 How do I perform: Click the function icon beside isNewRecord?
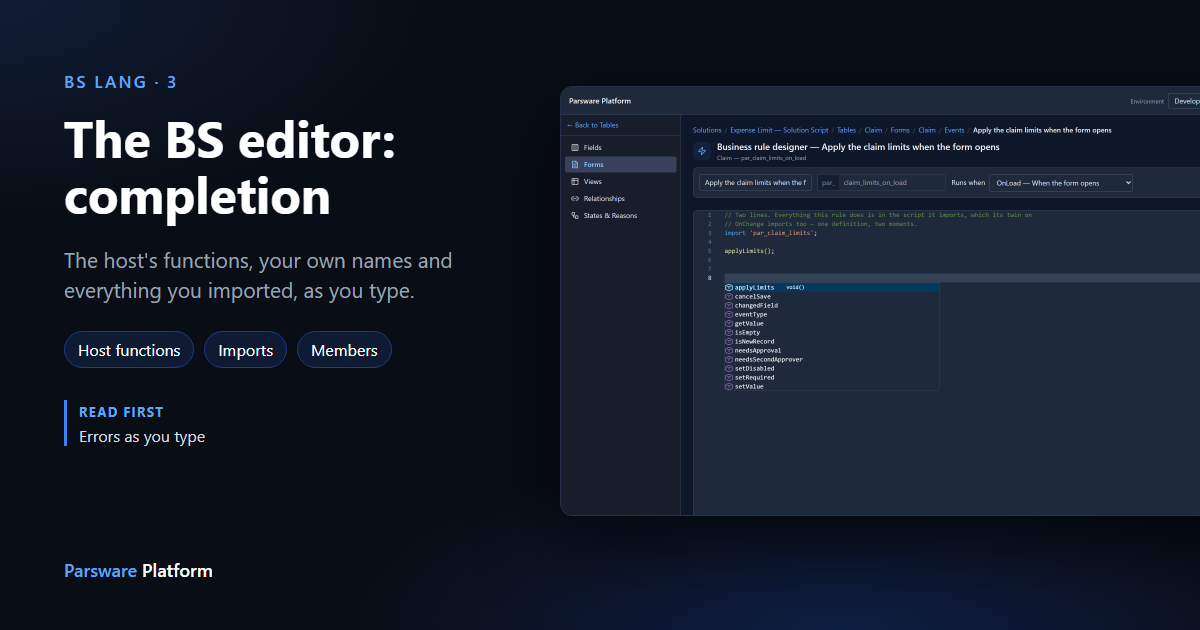coord(729,342)
